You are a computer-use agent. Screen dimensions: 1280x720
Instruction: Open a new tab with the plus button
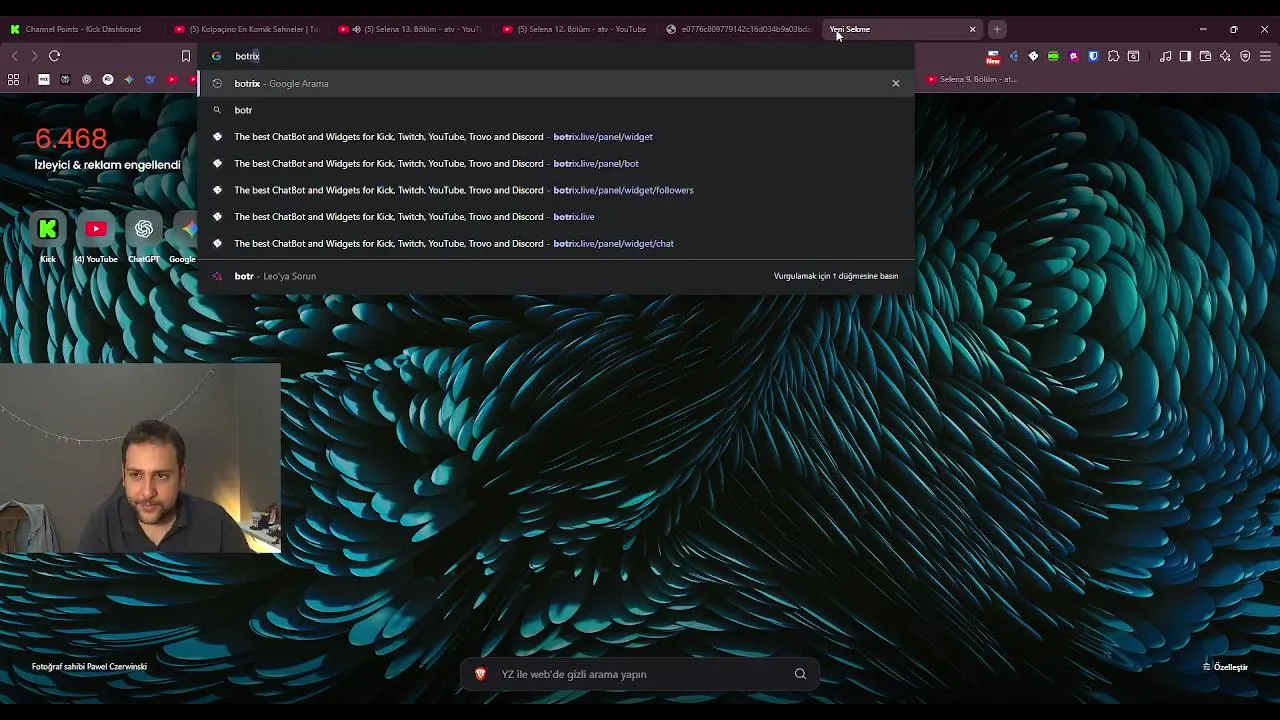(x=997, y=29)
